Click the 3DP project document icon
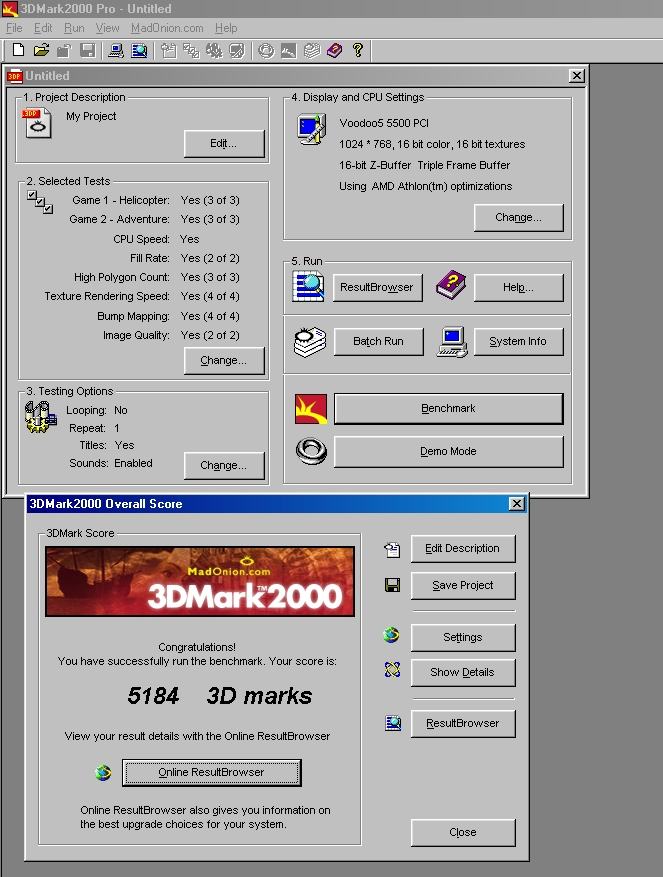 pyautogui.click(x=36, y=123)
